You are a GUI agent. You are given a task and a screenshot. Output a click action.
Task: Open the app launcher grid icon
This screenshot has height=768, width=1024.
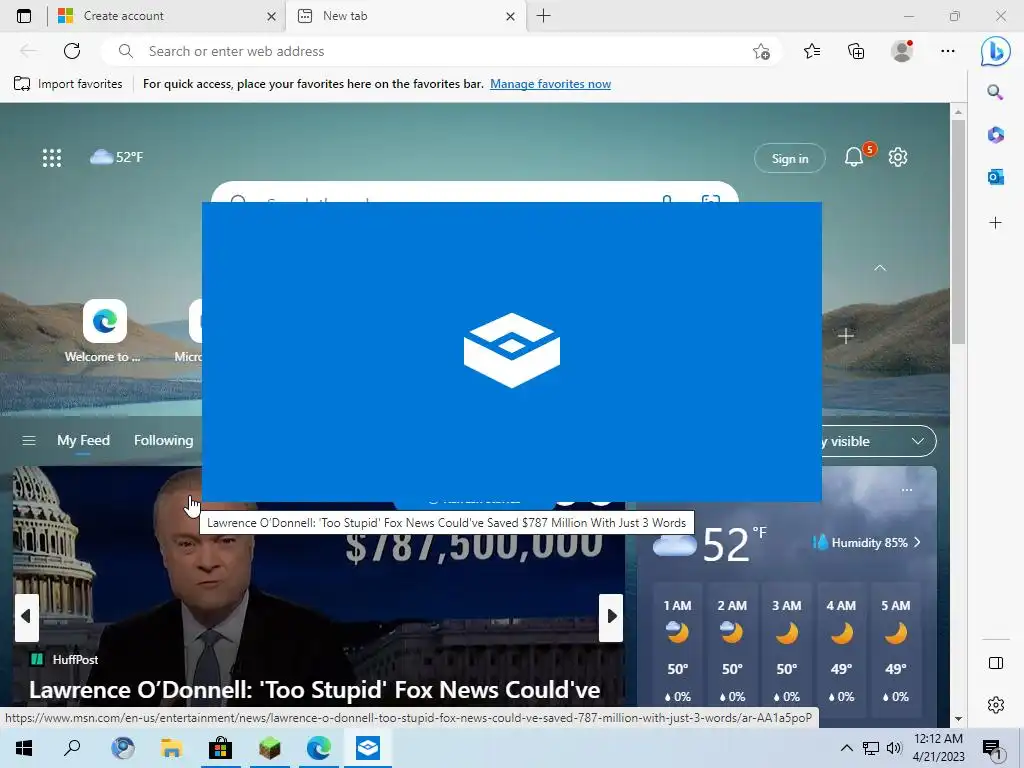coord(52,157)
